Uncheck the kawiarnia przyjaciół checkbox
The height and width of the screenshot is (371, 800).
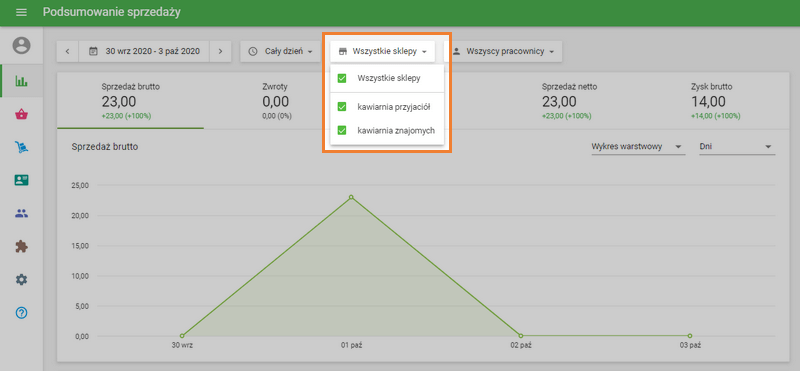pyautogui.click(x=342, y=107)
